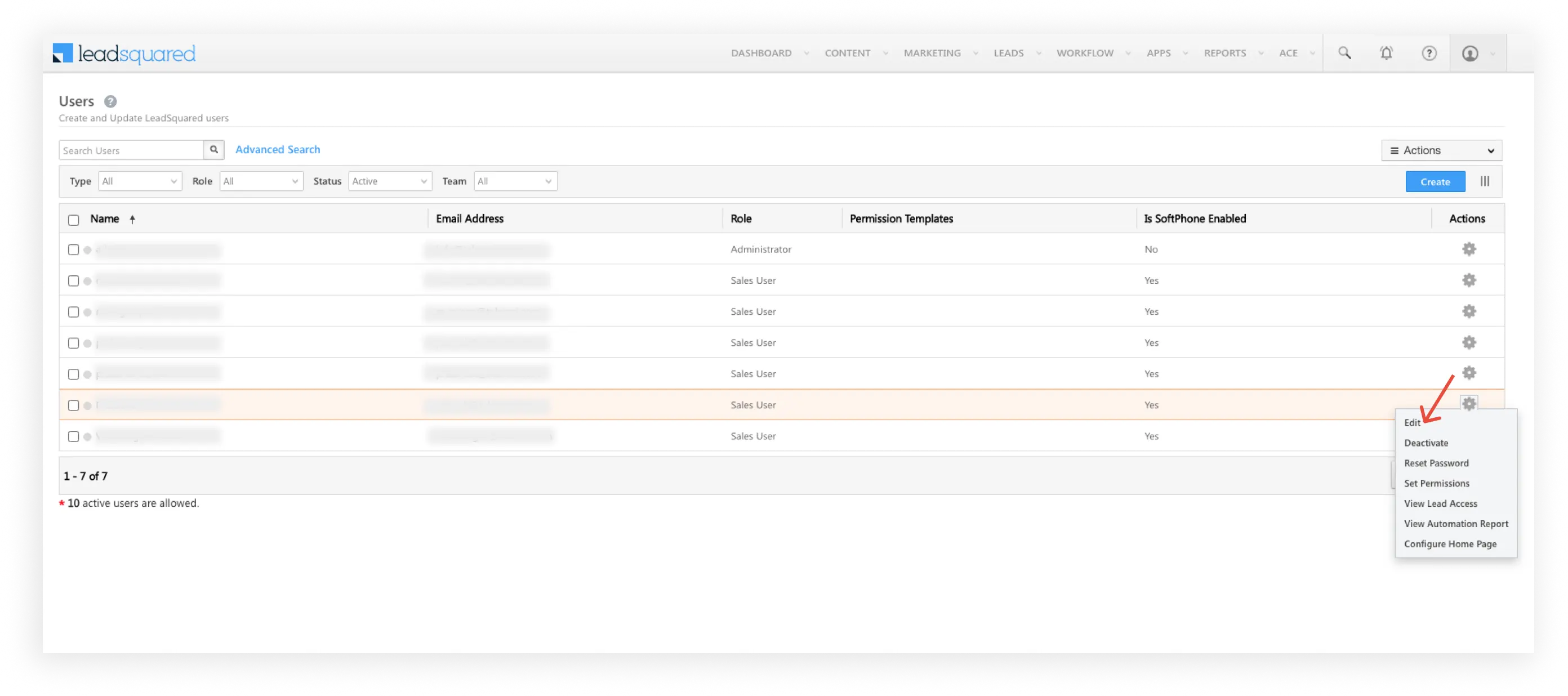Open the gear menu for the second user row
The height and width of the screenshot is (696, 1568).
(1469, 280)
